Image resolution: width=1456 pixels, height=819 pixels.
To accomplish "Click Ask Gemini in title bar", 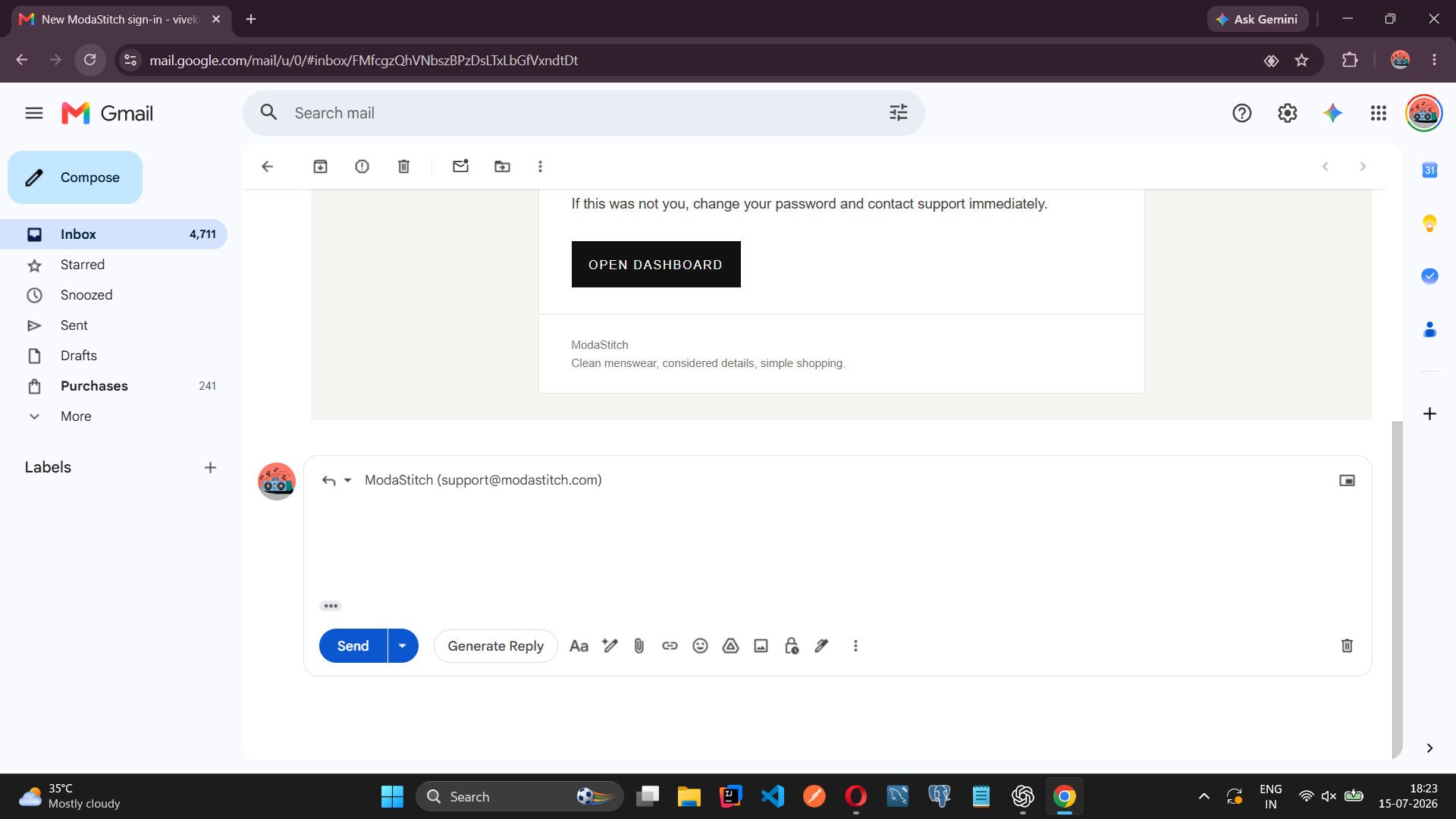I will [x=1257, y=19].
